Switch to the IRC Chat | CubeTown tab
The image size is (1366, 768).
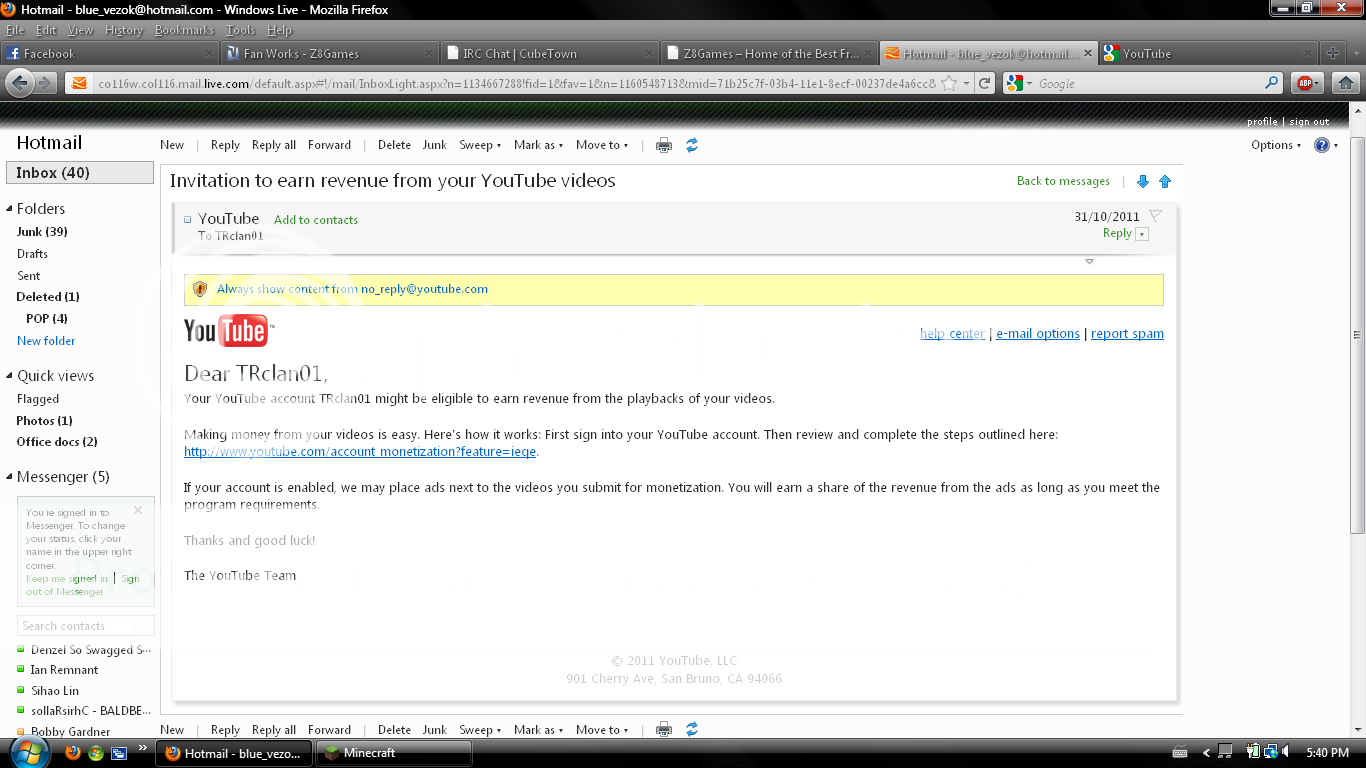coord(548,53)
